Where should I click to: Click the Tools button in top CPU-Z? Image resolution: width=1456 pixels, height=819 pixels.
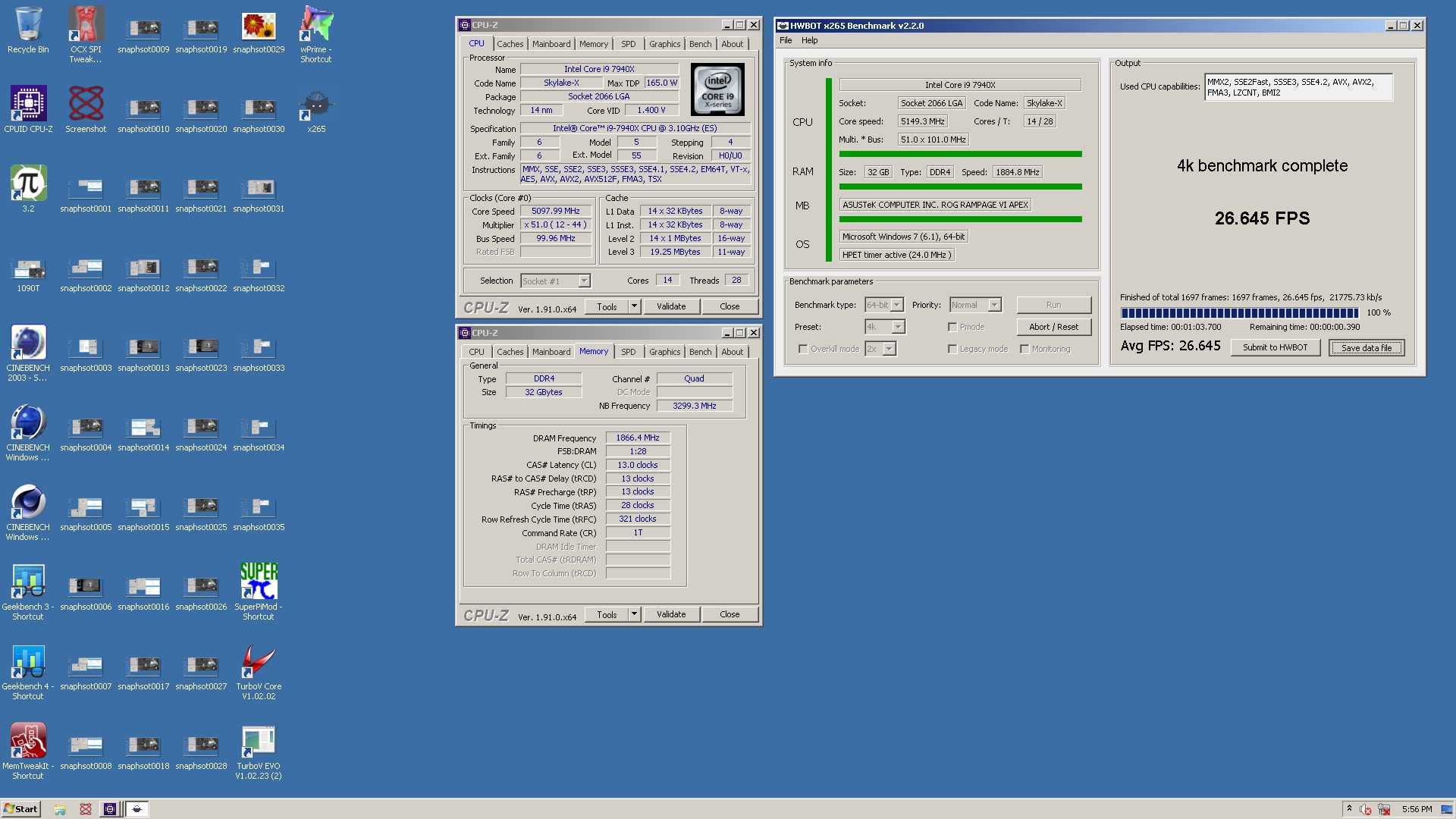[607, 306]
